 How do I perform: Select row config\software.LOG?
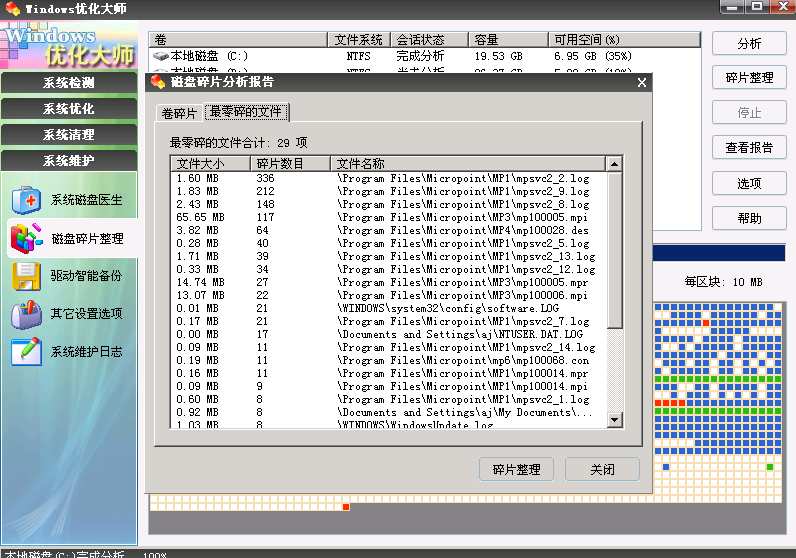(x=388, y=308)
